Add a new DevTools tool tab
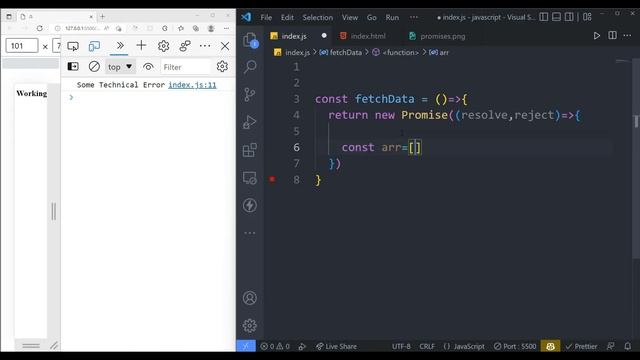 (x=141, y=45)
